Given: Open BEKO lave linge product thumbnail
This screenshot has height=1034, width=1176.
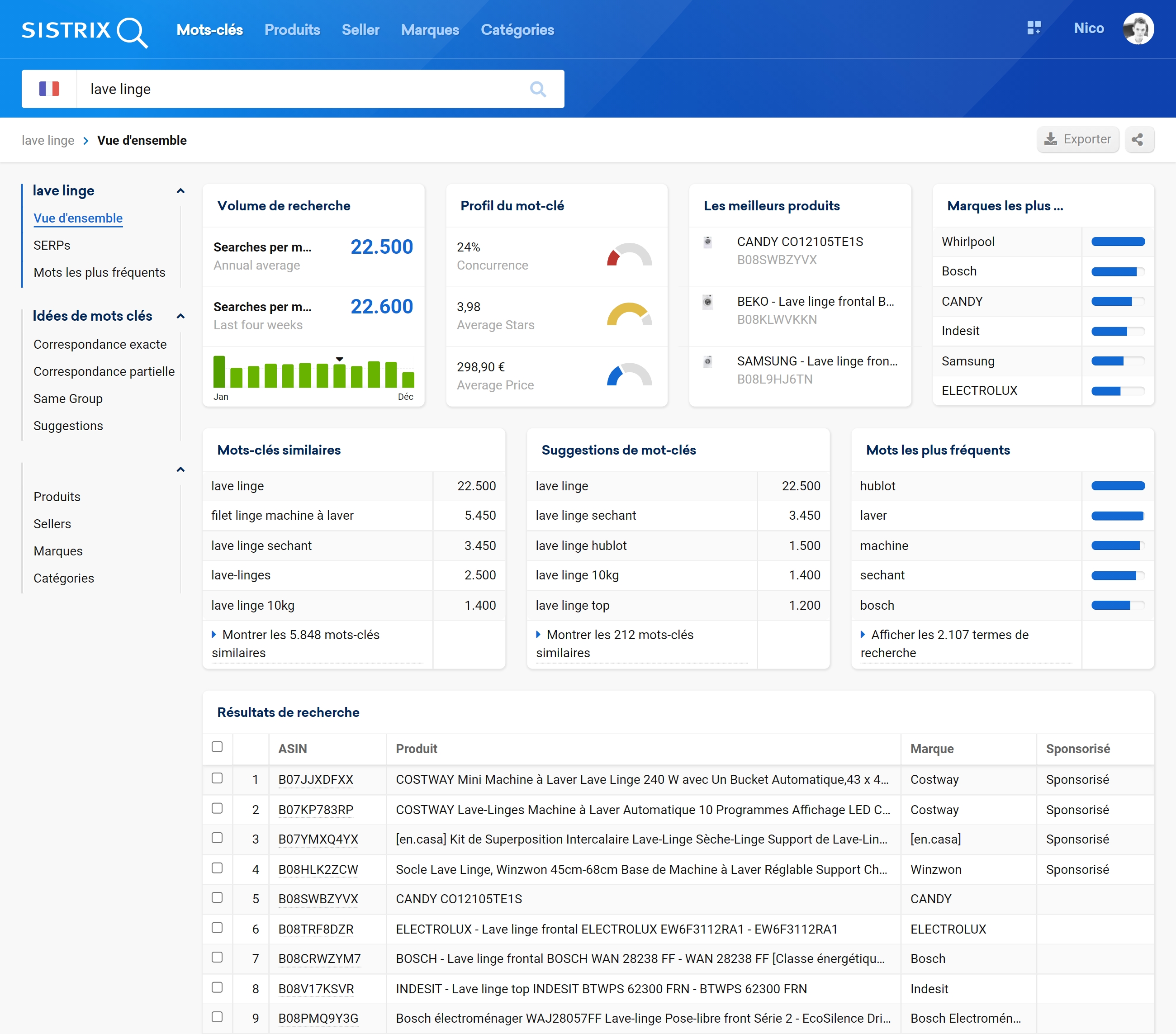Looking at the screenshot, I should [x=708, y=302].
